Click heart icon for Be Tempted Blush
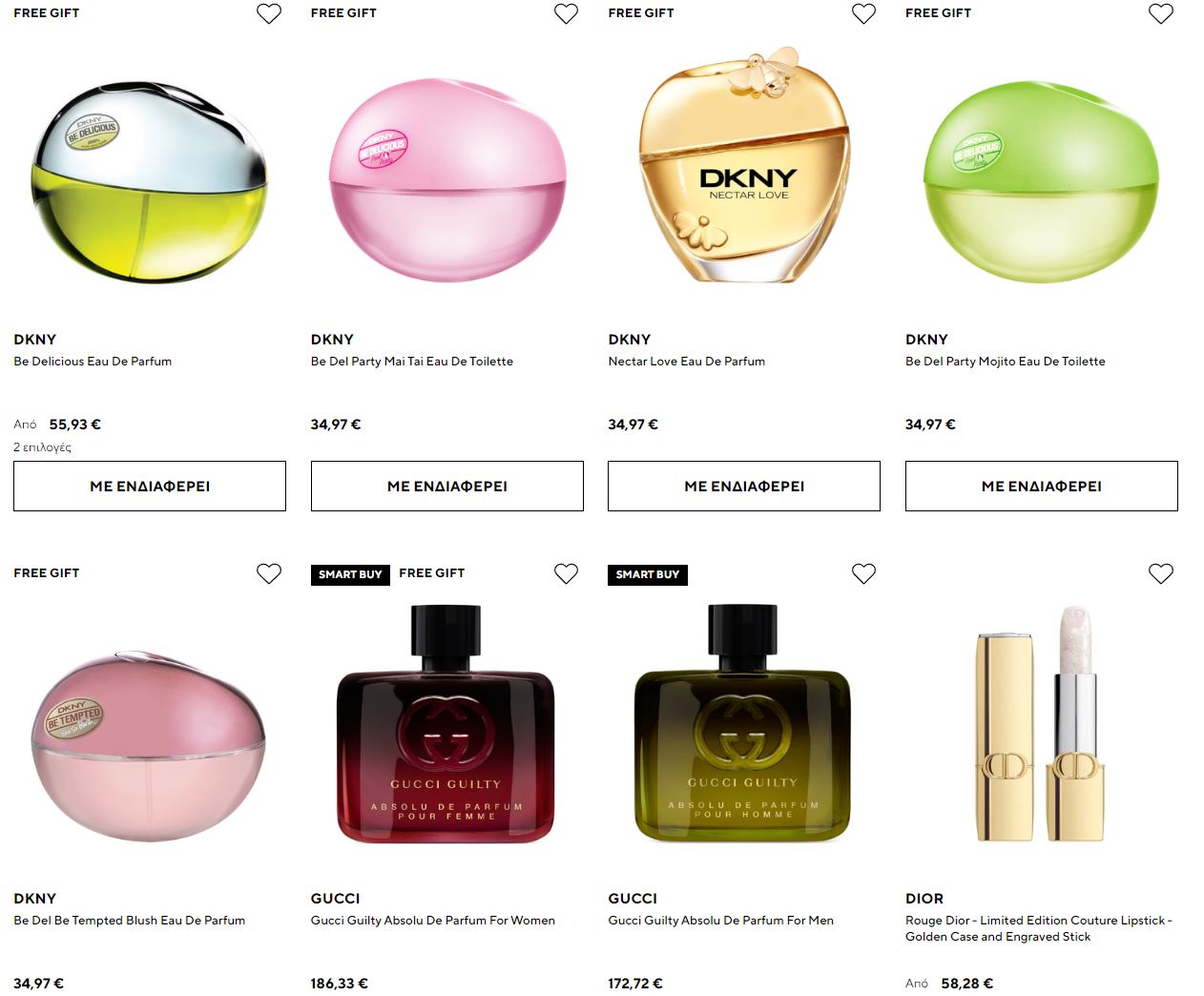This screenshot has width=1204, height=996. point(269,573)
